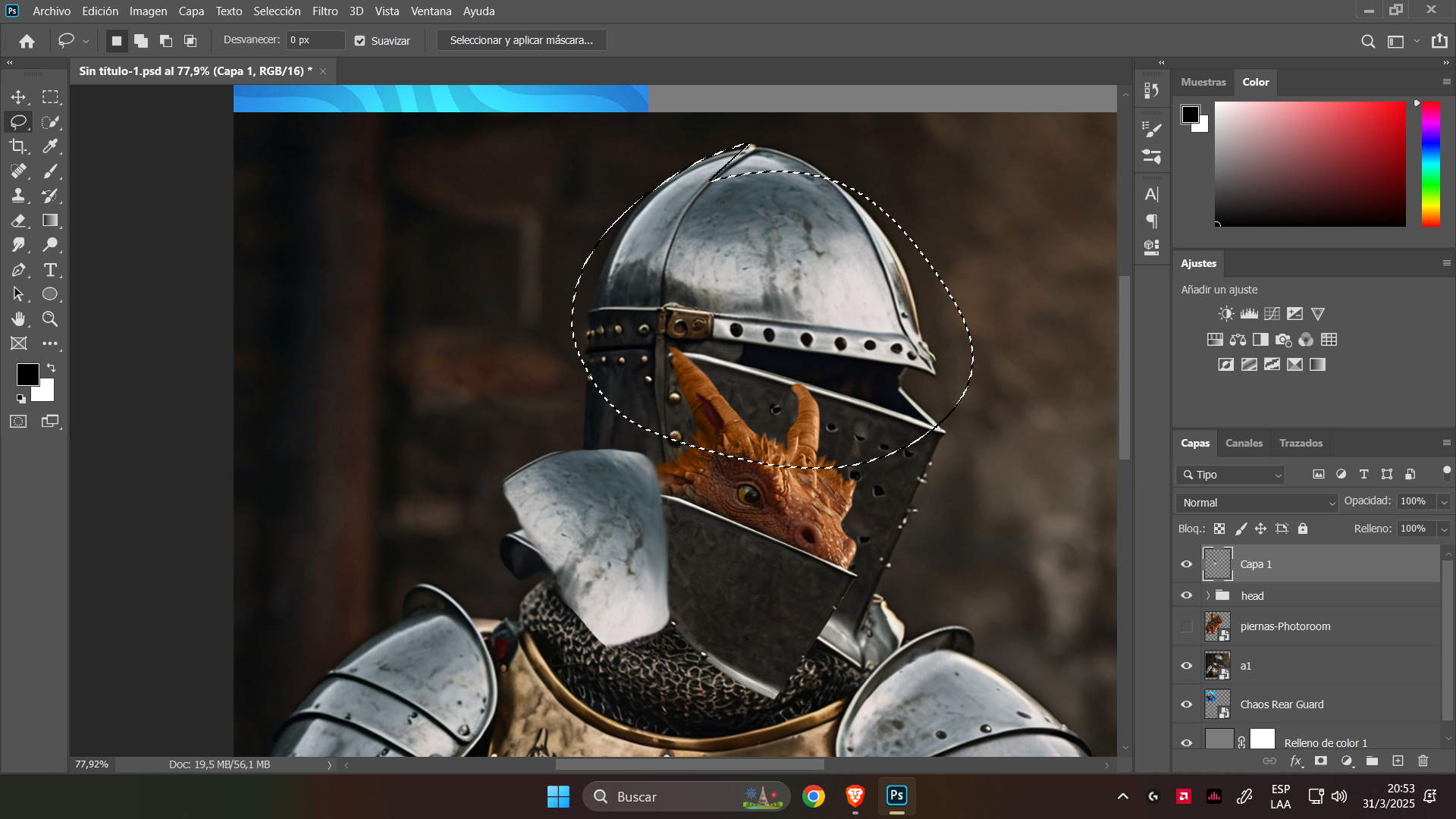Hide the Capa 1 layer
1456x819 pixels.
click(1187, 564)
